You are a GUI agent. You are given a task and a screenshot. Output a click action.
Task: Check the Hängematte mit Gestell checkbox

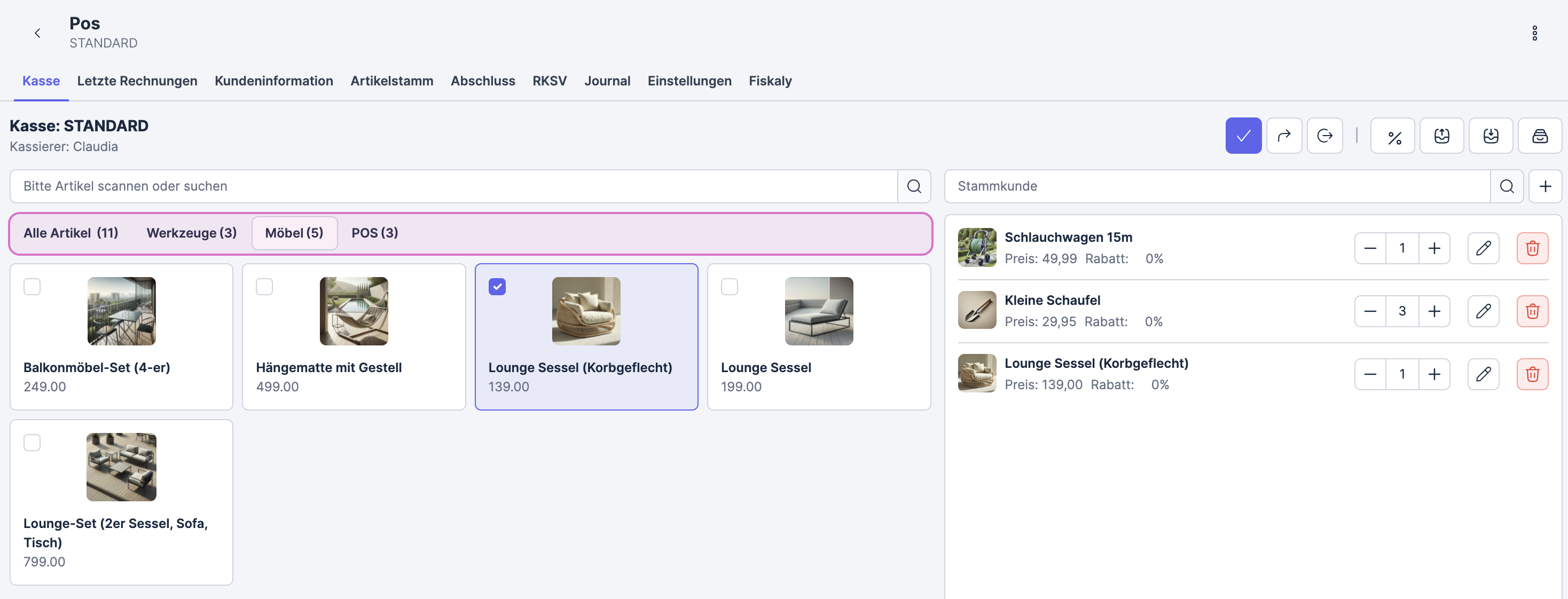pyautogui.click(x=264, y=287)
